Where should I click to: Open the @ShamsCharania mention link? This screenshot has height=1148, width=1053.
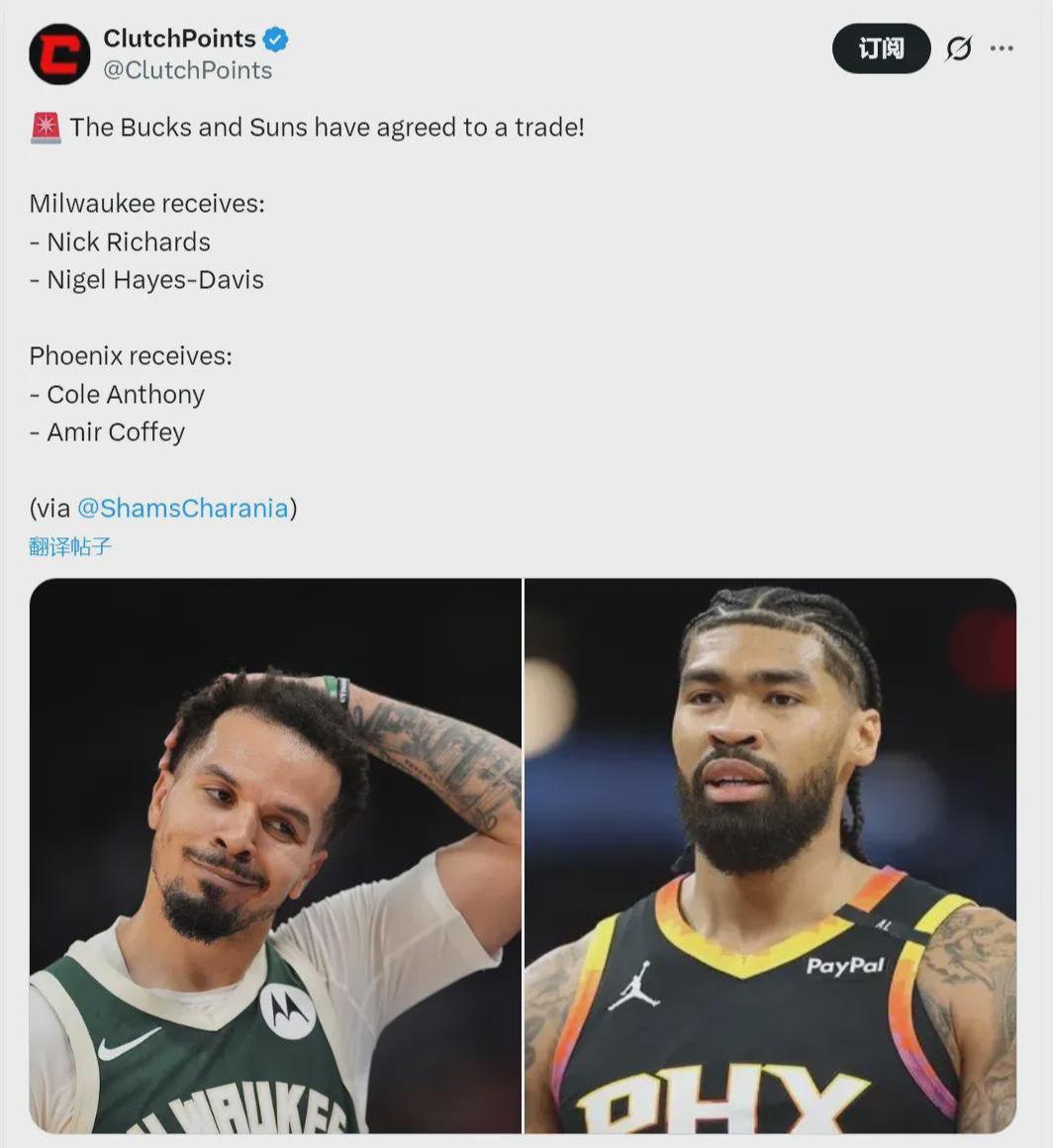pos(183,508)
